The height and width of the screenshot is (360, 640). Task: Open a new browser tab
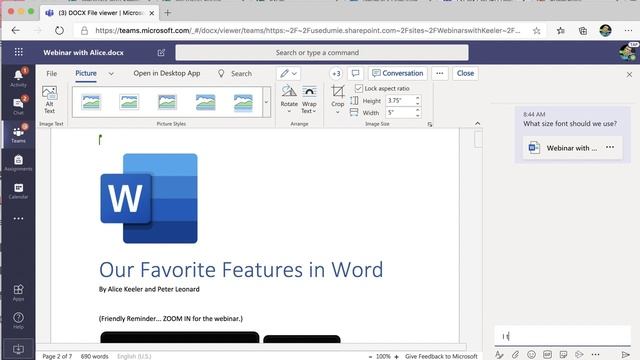pos(167,13)
